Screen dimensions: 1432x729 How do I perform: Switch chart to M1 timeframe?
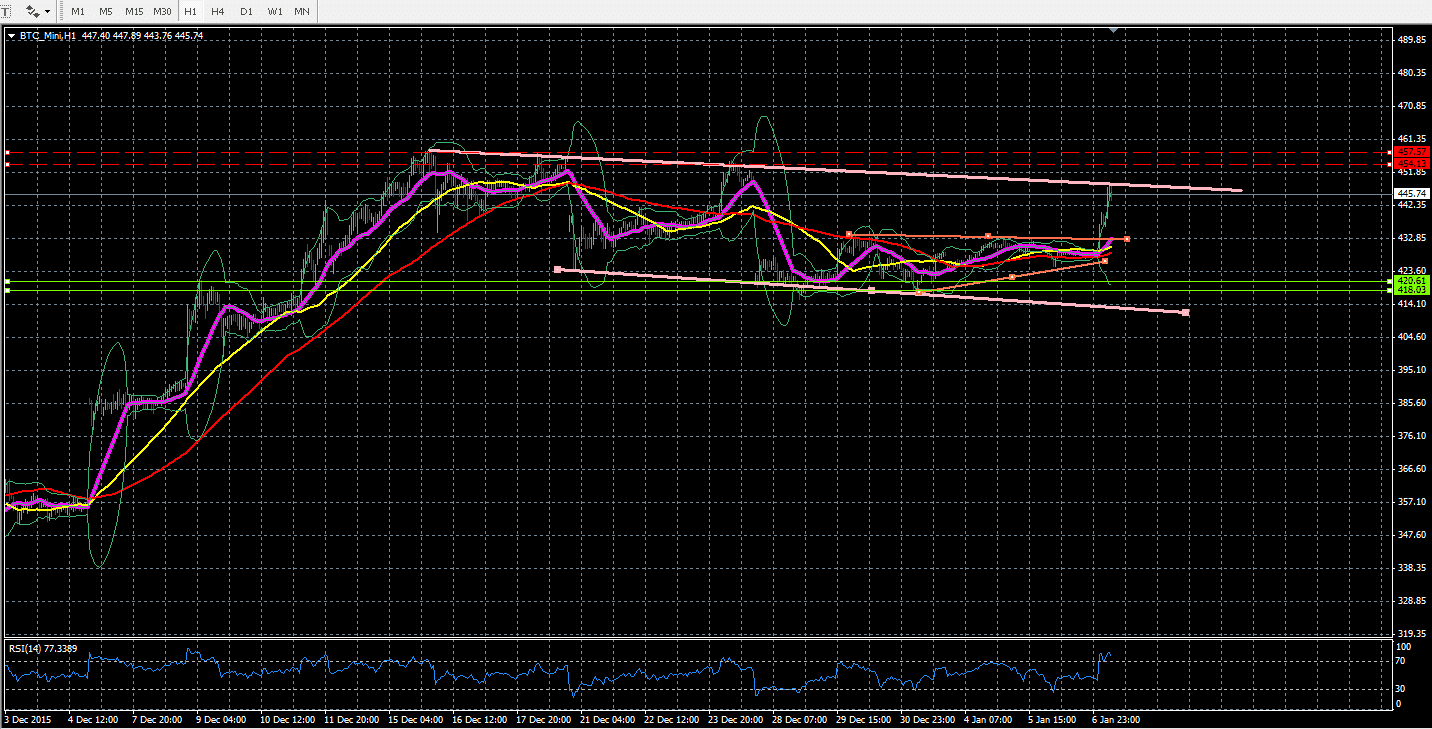pos(78,11)
